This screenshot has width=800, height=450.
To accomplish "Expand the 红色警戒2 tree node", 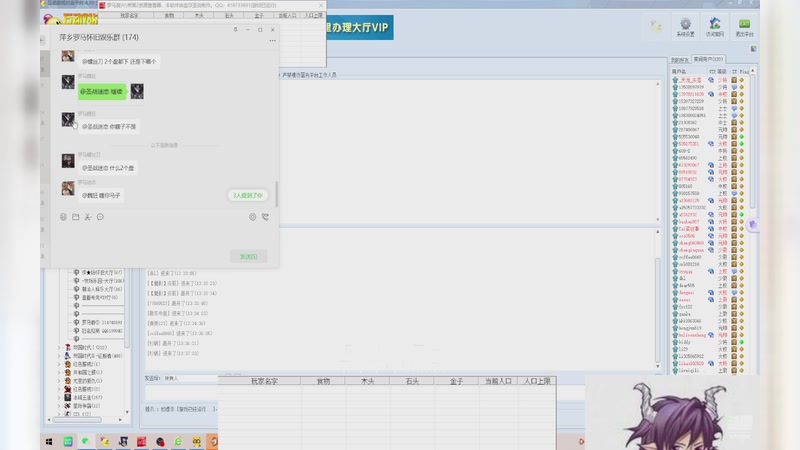I will tap(59, 364).
